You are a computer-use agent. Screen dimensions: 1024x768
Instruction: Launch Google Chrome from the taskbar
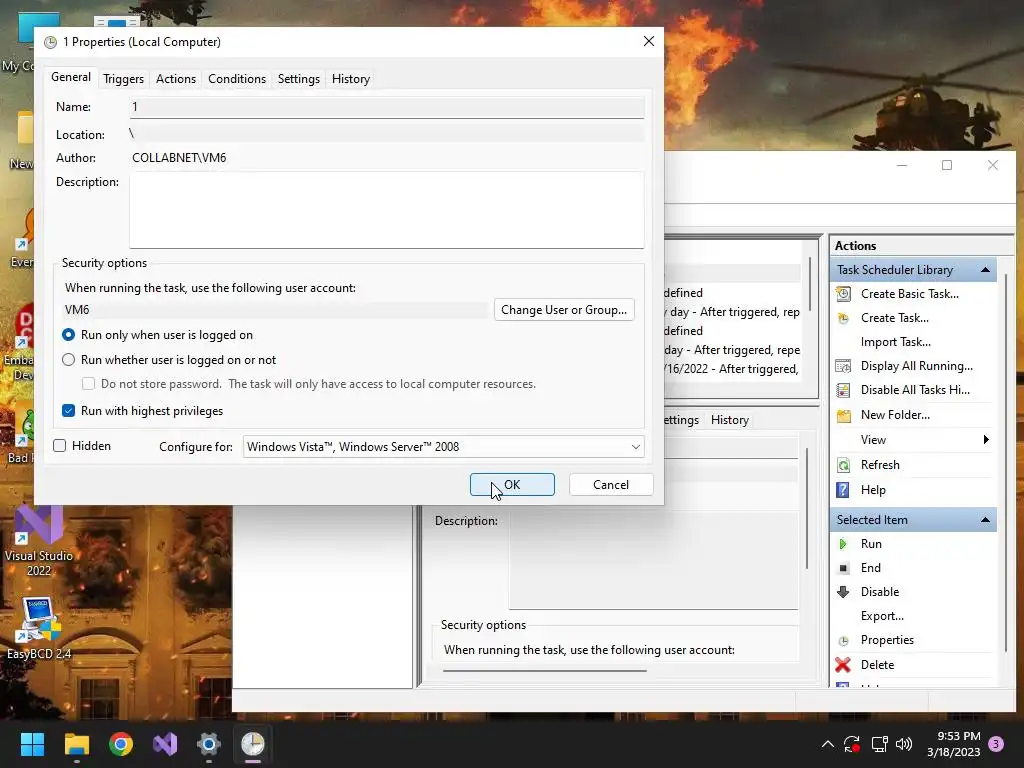tap(121, 744)
